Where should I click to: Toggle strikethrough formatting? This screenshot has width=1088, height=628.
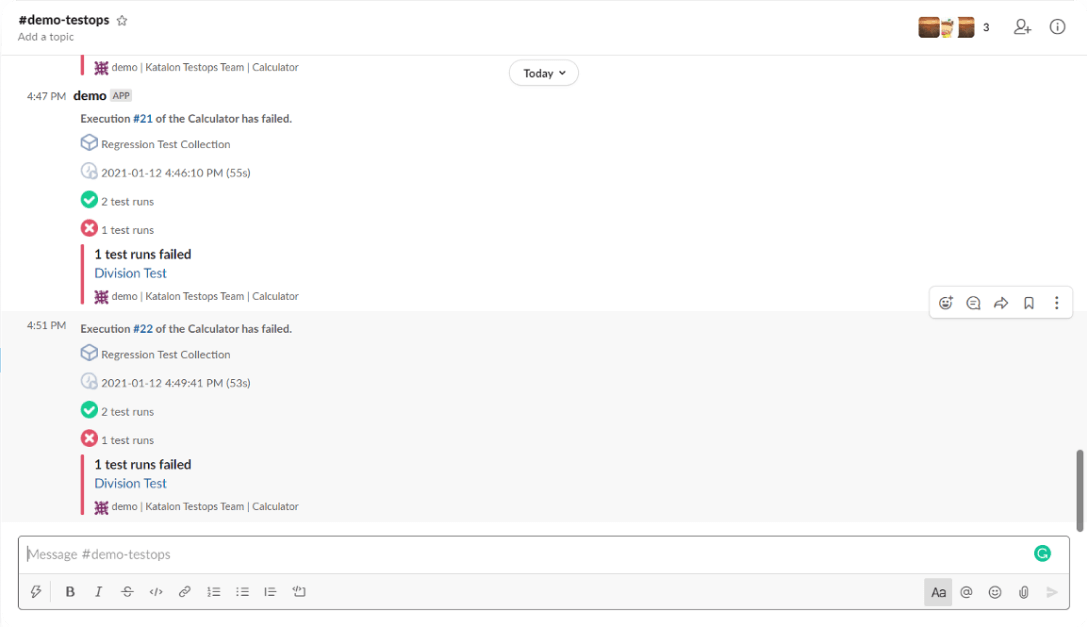(x=127, y=591)
